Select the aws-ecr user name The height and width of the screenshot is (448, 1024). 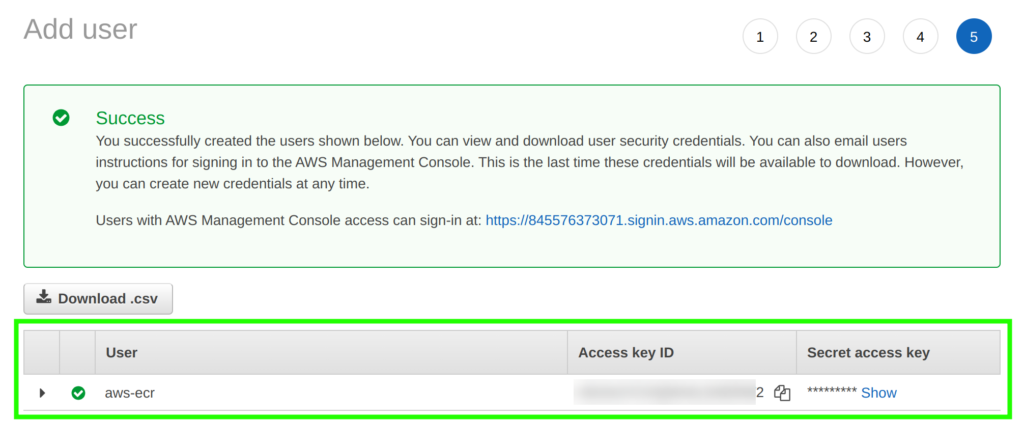[x=129, y=393]
